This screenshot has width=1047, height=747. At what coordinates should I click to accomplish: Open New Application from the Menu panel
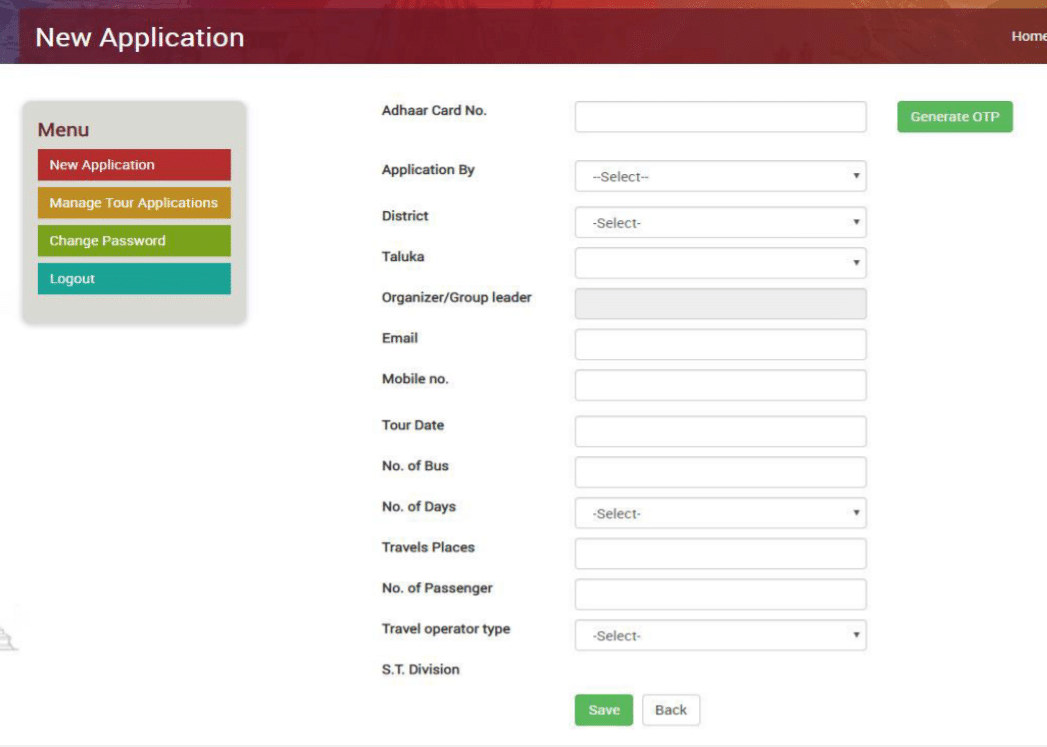134,165
